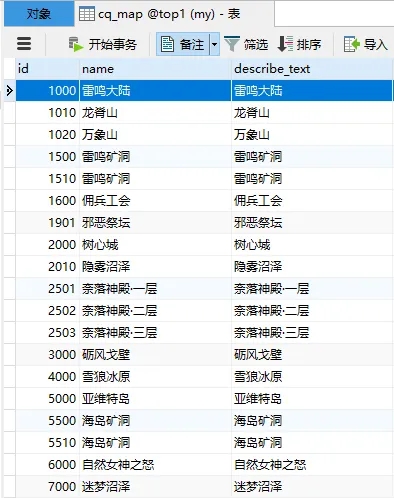Image resolution: width=394 pixels, height=498 pixels.
Task: Select name cell 奈落神殿·一层
Action: tap(155, 289)
